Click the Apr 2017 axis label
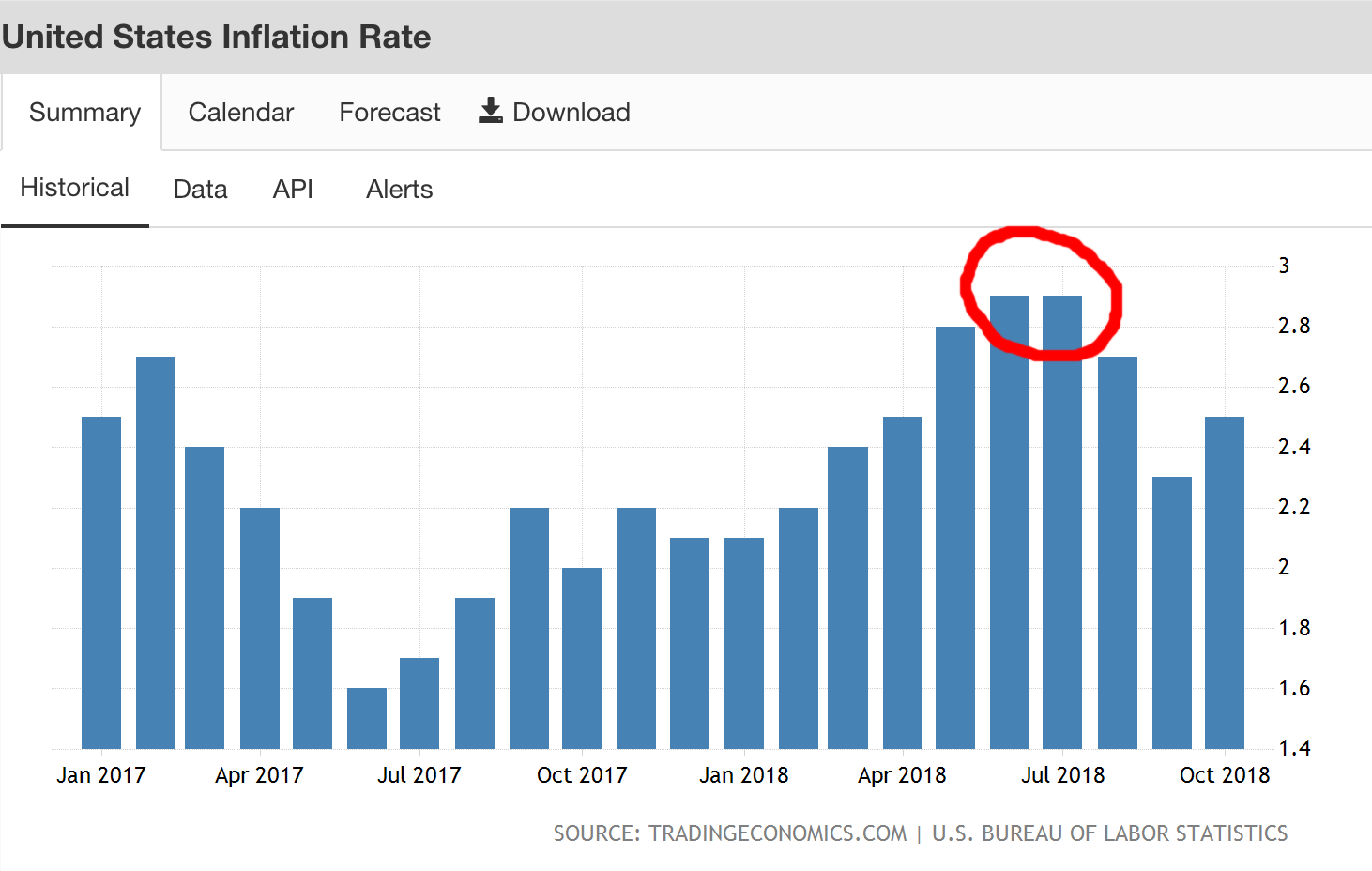Viewport: 1372px width, 871px height. [260, 775]
